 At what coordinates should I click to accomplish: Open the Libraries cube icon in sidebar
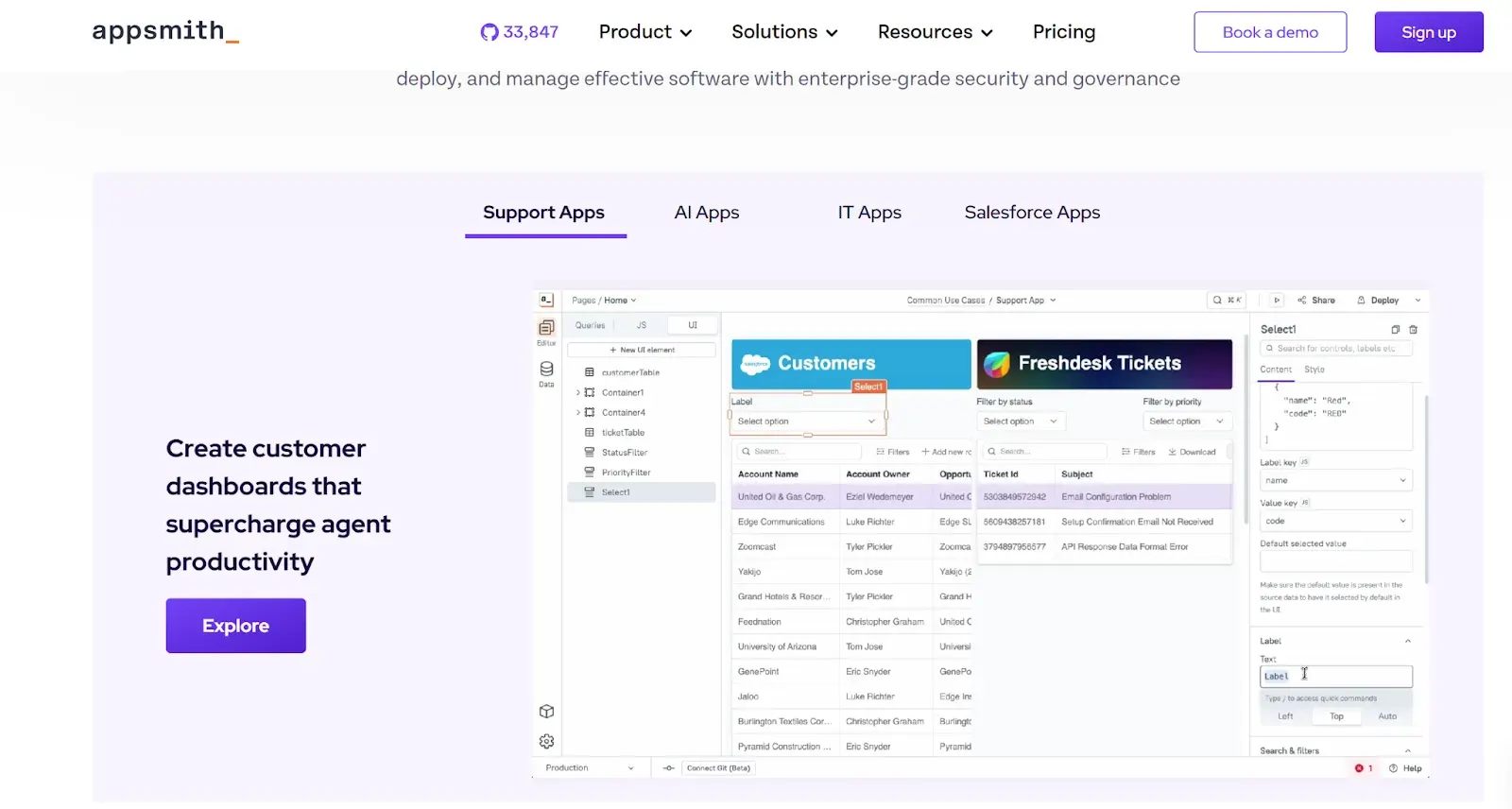pyautogui.click(x=546, y=712)
